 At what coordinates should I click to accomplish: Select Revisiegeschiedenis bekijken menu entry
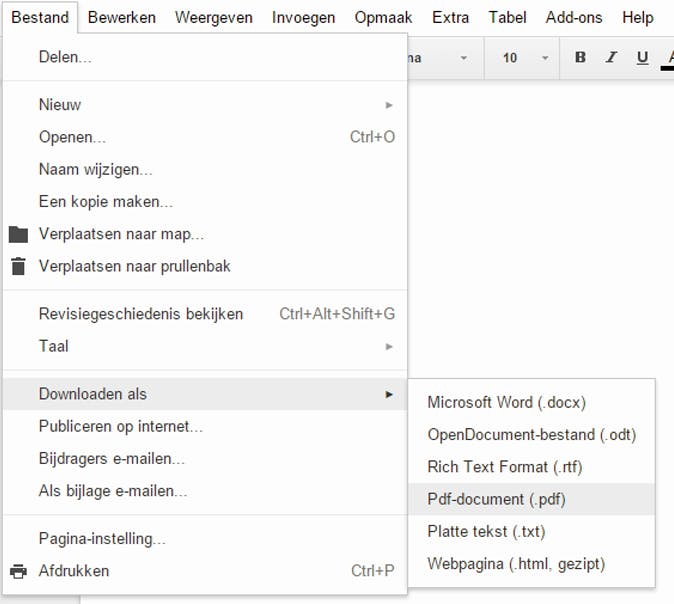141,314
